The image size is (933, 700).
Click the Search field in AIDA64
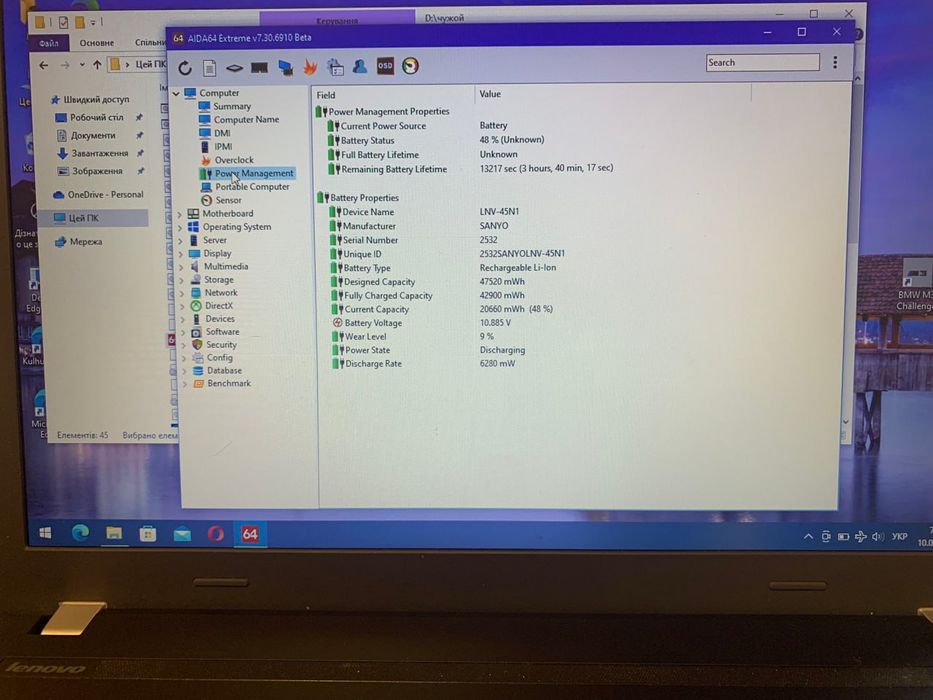click(762, 62)
